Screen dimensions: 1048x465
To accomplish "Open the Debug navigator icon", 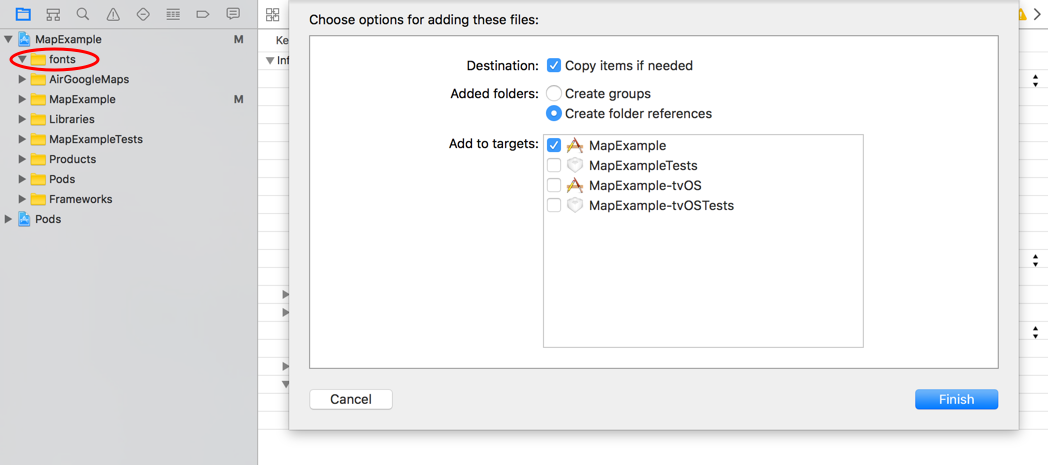I will coord(173,14).
